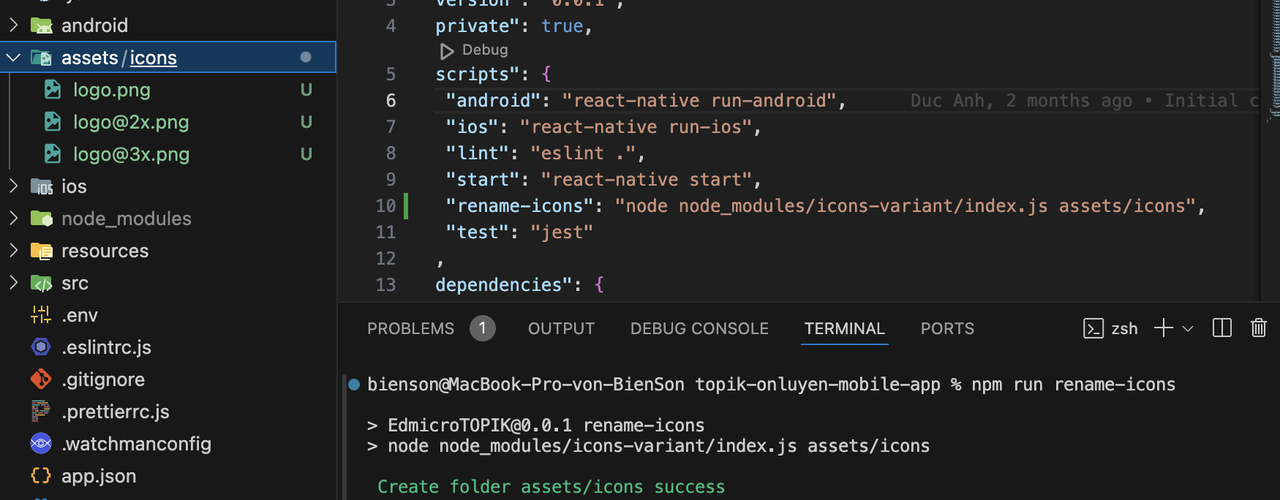The height and width of the screenshot is (500, 1280).
Task: Click the zsh terminal shell icon
Action: [x=1093, y=328]
